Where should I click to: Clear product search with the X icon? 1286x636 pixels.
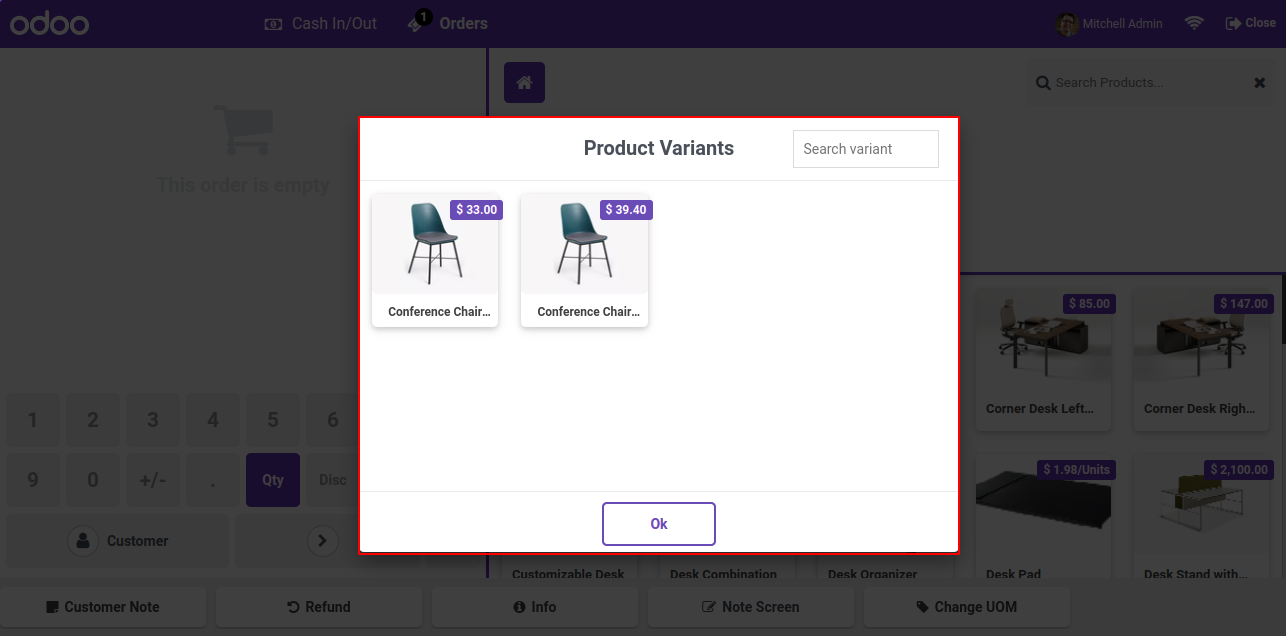click(x=1260, y=83)
